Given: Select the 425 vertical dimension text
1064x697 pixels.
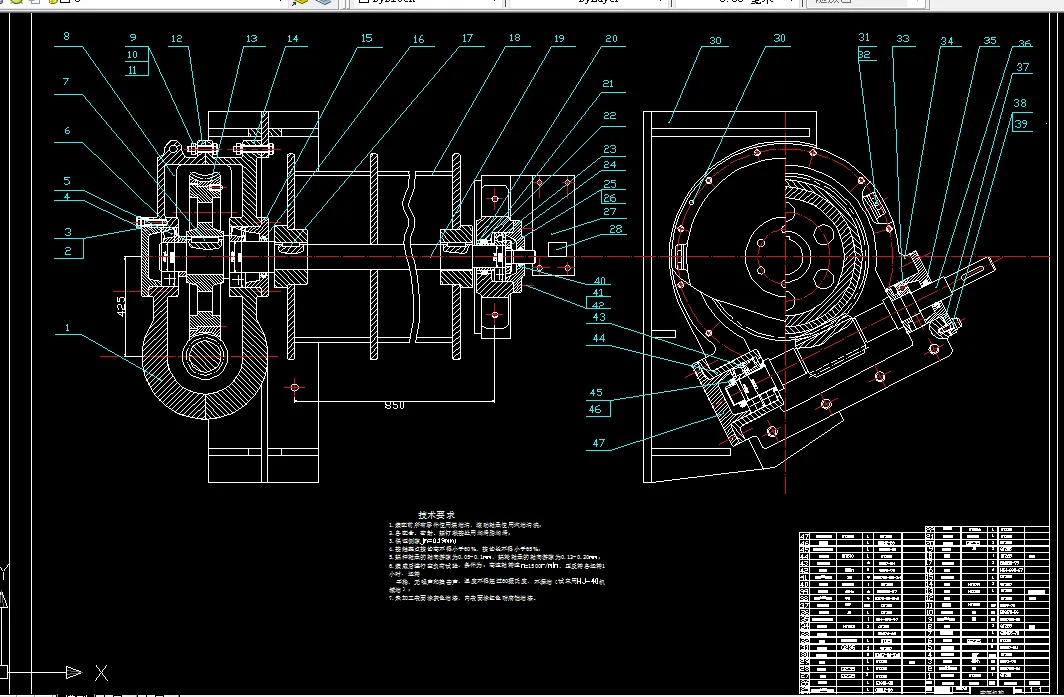Looking at the screenshot, I should [x=121, y=306].
